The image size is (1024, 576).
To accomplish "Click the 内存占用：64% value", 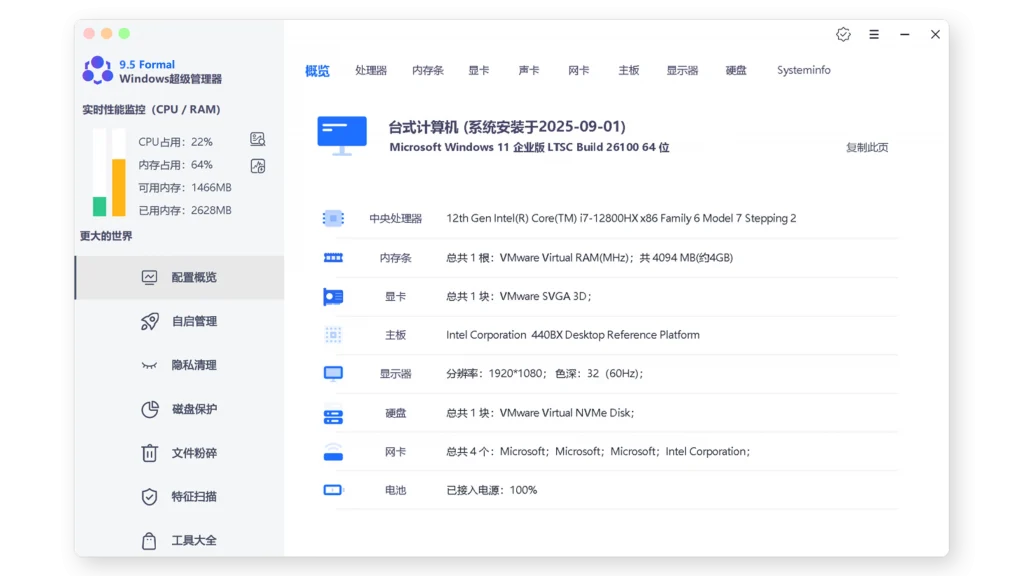I will point(175,165).
